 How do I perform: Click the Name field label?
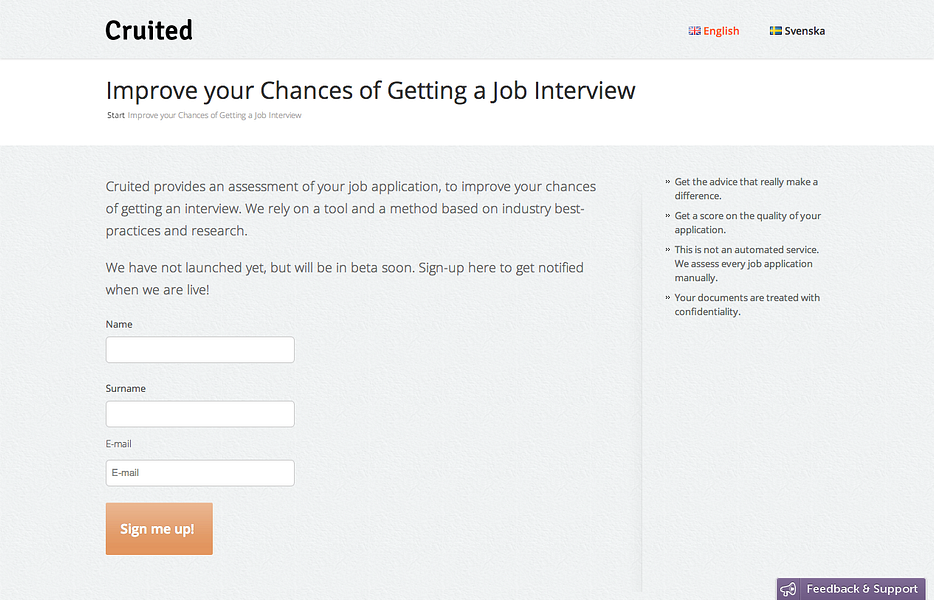(x=119, y=324)
